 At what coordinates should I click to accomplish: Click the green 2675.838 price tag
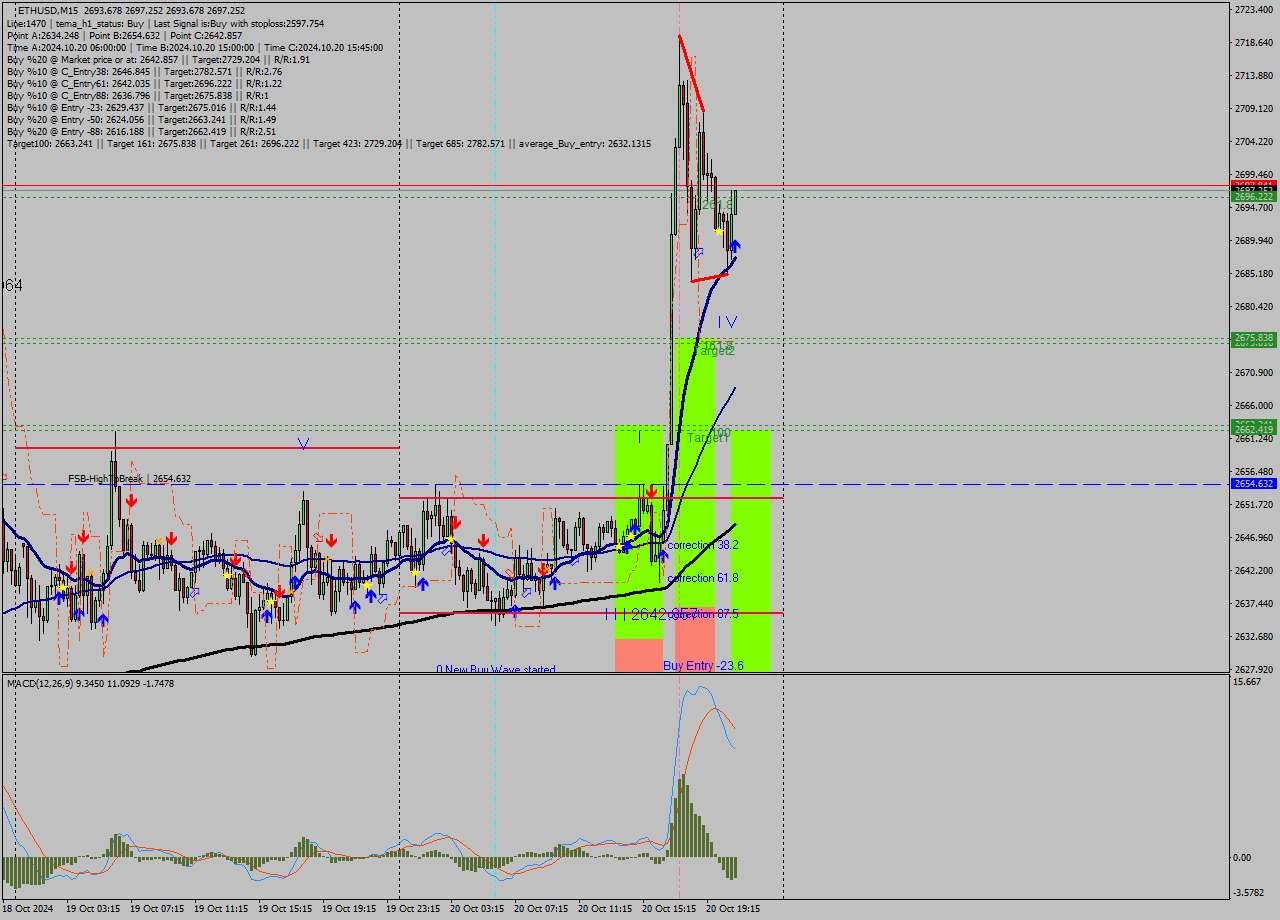click(x=1254, y=338)
